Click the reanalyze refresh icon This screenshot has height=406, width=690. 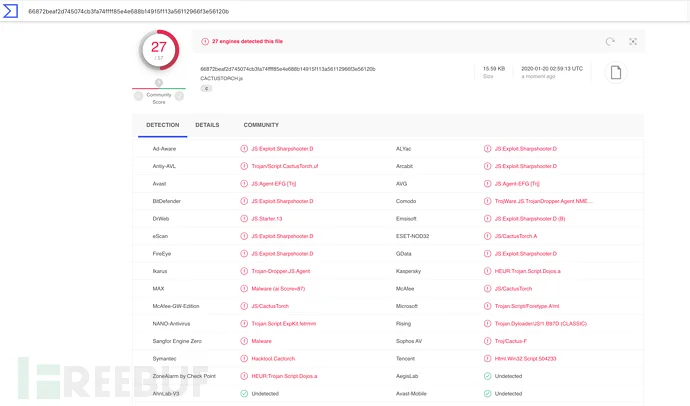pos(610,41)
